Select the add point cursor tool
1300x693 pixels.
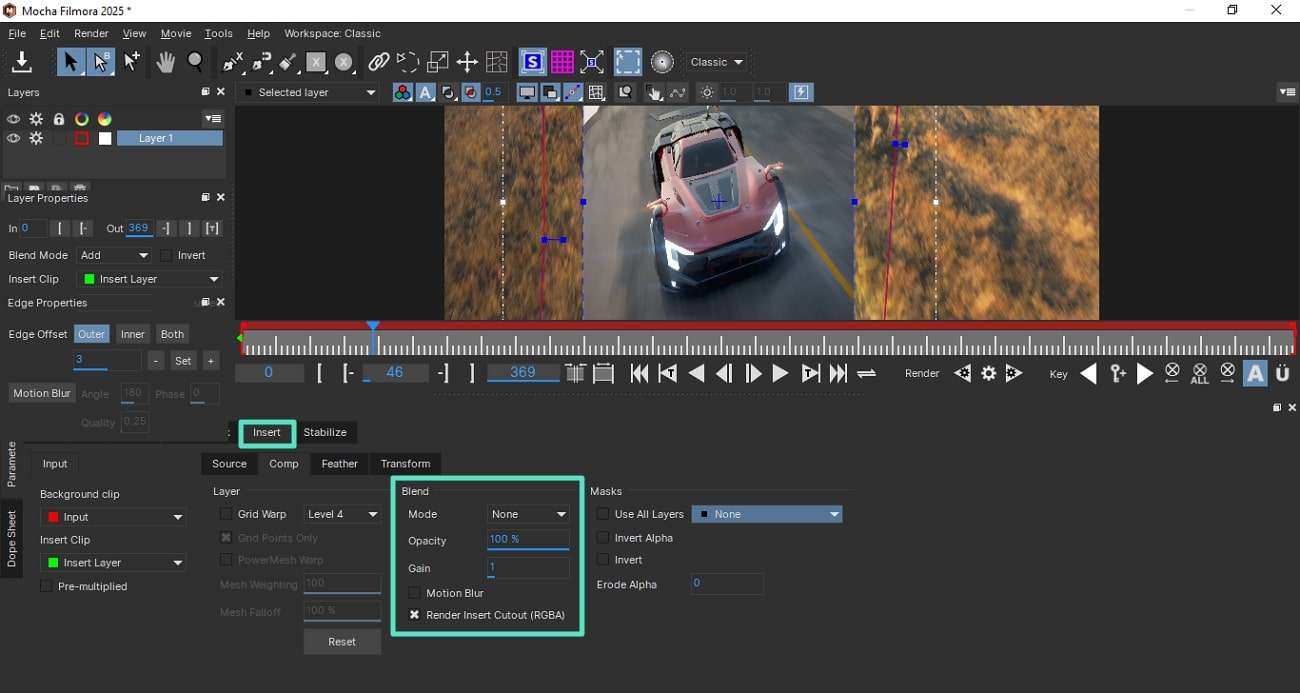point(132,63)
